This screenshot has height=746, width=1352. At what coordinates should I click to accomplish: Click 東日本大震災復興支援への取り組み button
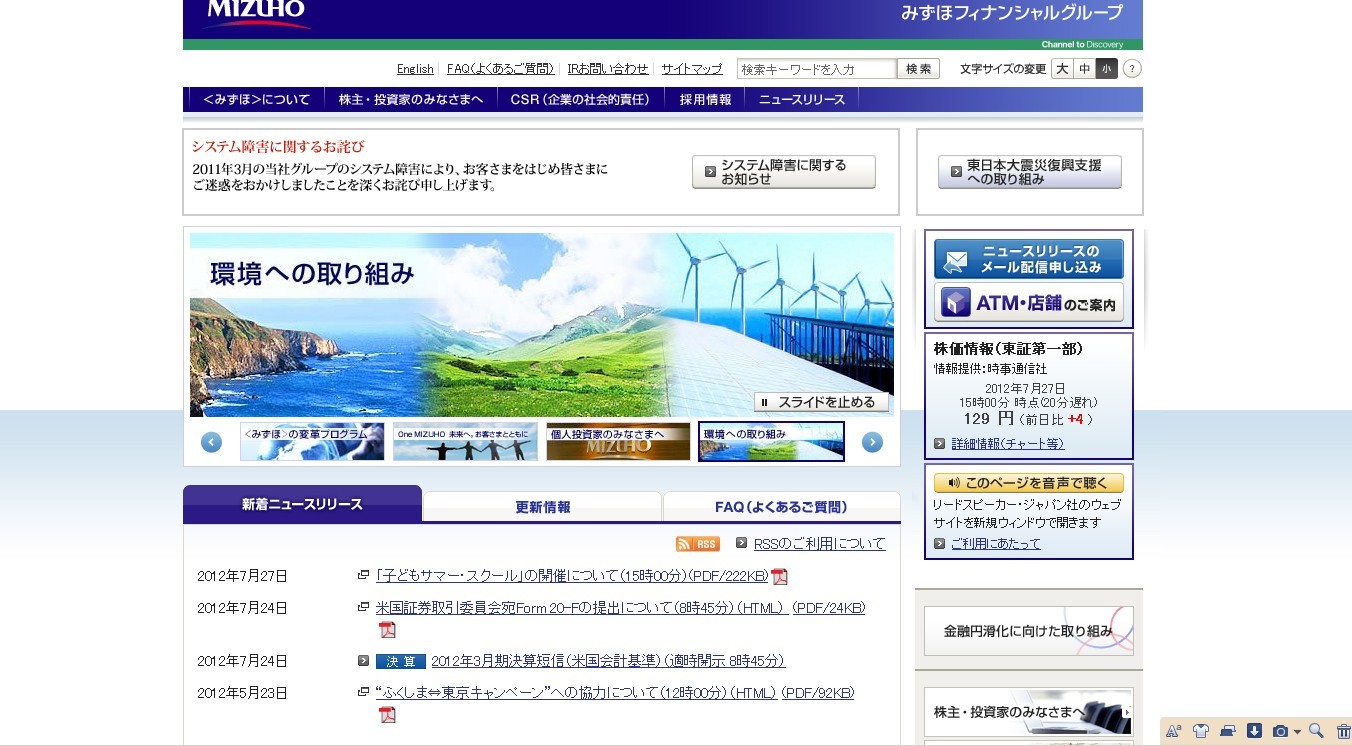pyautogui.click(x=1030, y=172)
